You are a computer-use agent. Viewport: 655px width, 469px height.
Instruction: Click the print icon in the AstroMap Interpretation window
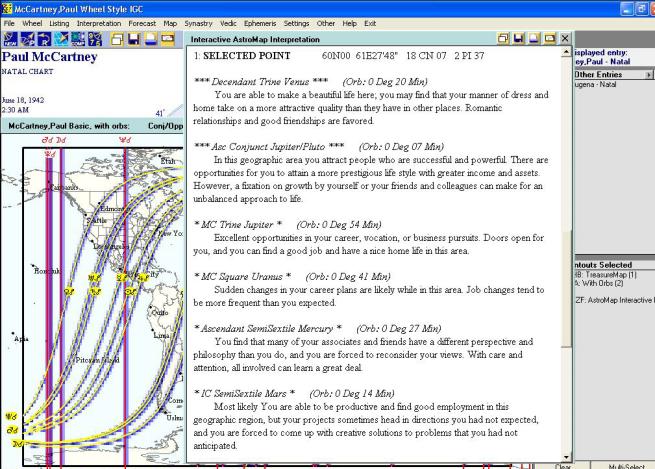click(534, 38)
